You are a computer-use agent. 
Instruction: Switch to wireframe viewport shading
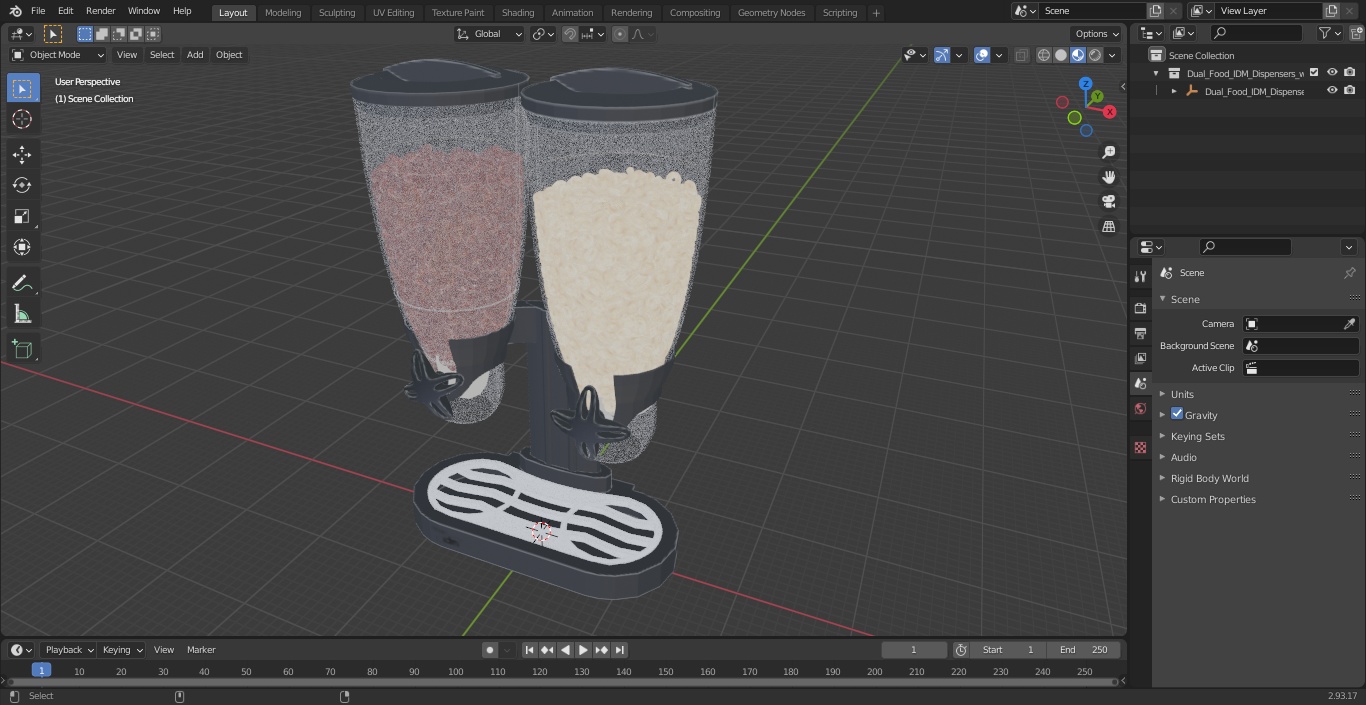coord(1044,55)
